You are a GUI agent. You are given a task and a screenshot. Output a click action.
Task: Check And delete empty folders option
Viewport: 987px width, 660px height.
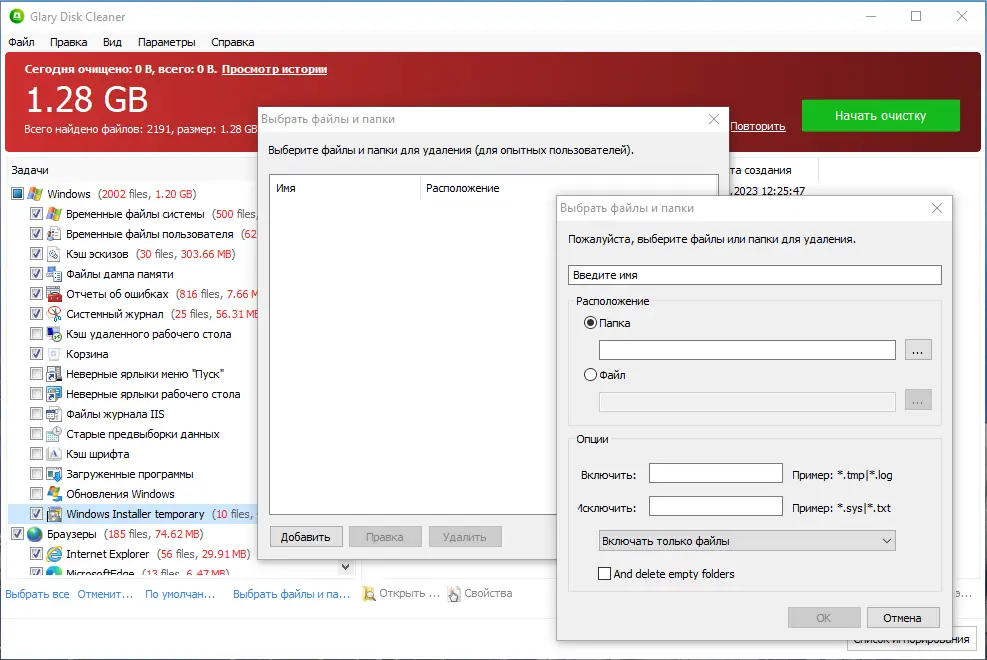click(x=604, y=574)
